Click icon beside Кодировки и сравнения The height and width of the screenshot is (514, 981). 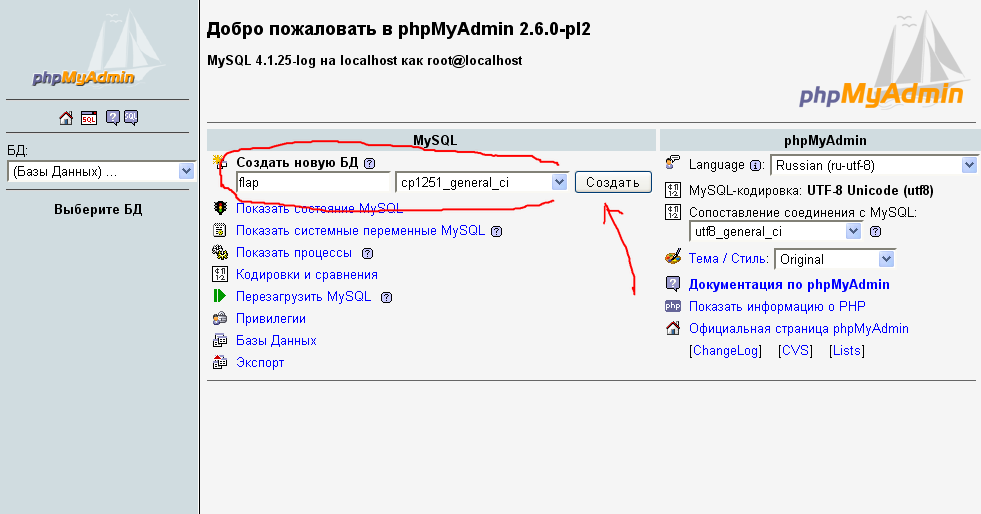[220, 275]
